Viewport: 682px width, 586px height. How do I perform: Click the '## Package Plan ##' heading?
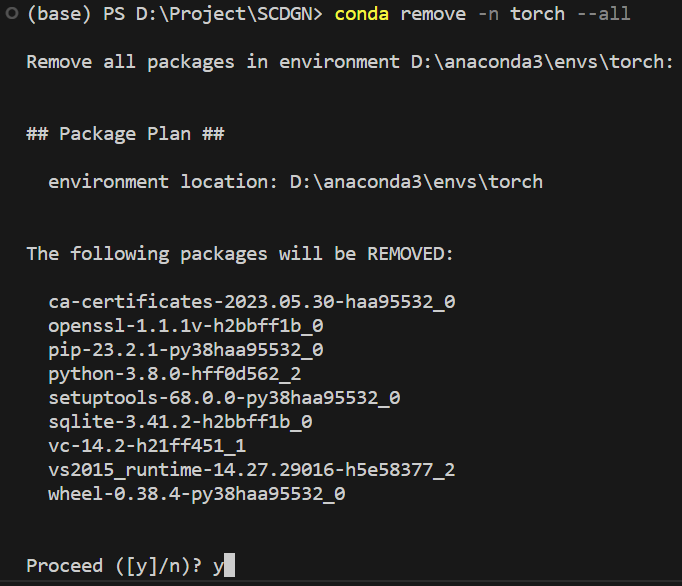125,134
